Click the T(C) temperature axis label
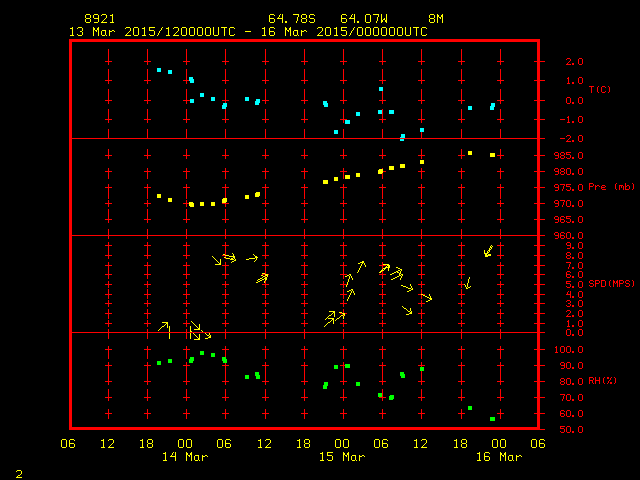The image size is (640, 480). coord(599,90)
